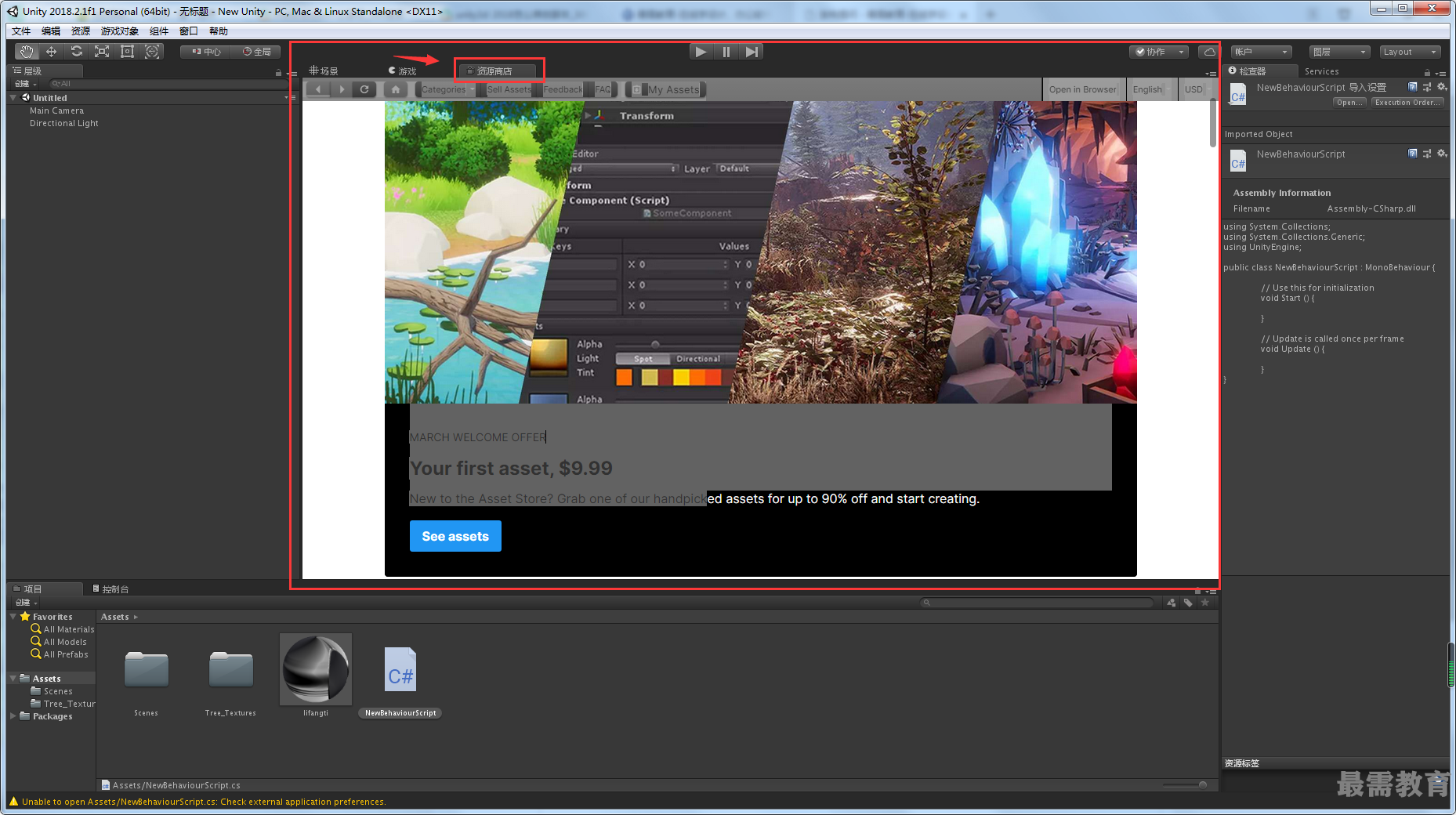Toggle the Hierarchy panel lock
The width and height of the screenshot is (1456, 815).
(x=278, y=72)
